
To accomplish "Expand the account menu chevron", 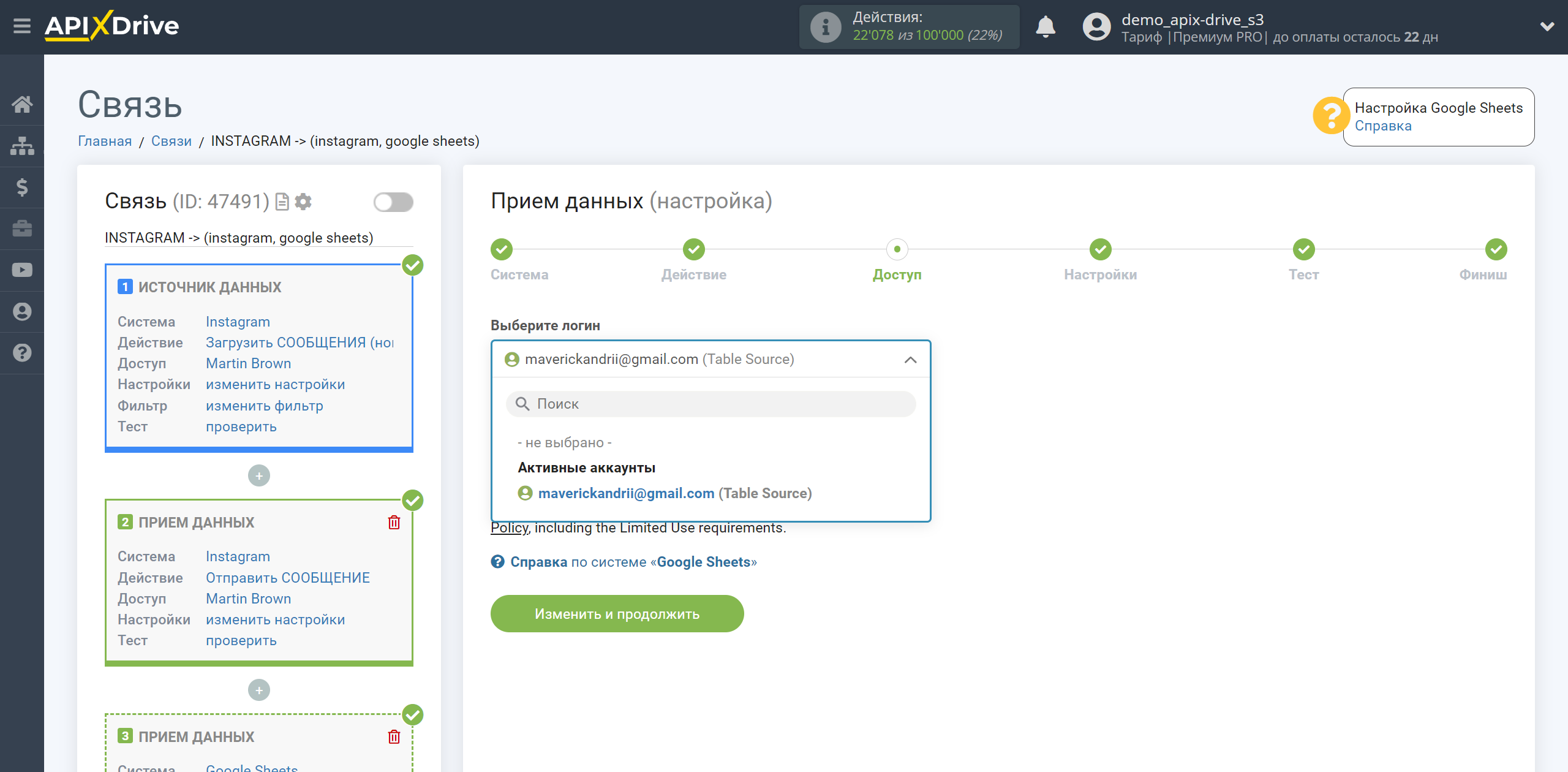I will coord(1547,26).
